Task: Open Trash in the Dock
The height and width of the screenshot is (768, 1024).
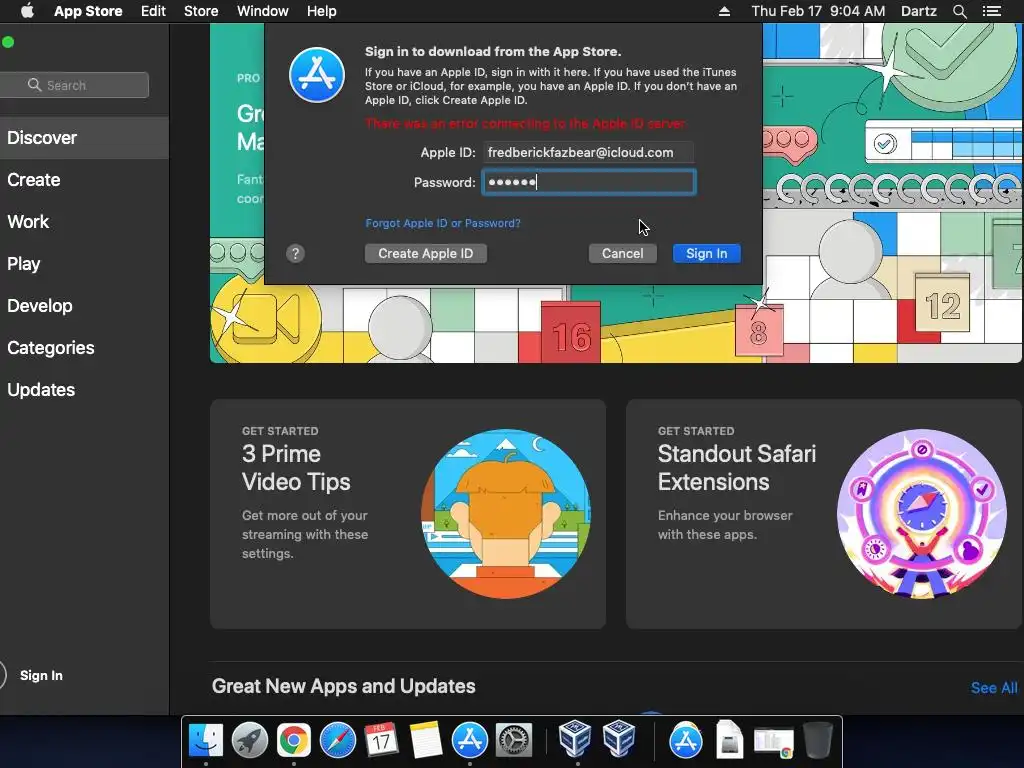Action: (818, 739)
